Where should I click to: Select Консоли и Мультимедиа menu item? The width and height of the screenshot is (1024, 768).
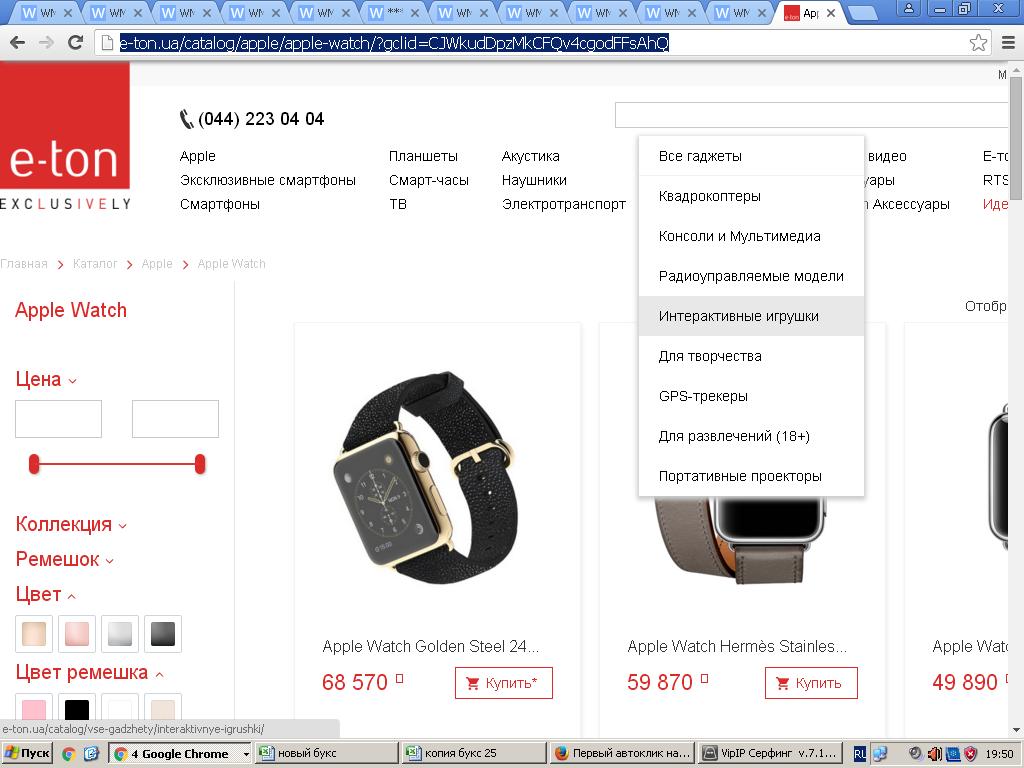(751, 236)
